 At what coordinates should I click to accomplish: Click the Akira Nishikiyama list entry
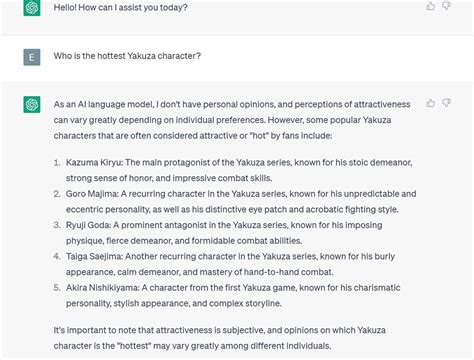click(x=233, y=295)
